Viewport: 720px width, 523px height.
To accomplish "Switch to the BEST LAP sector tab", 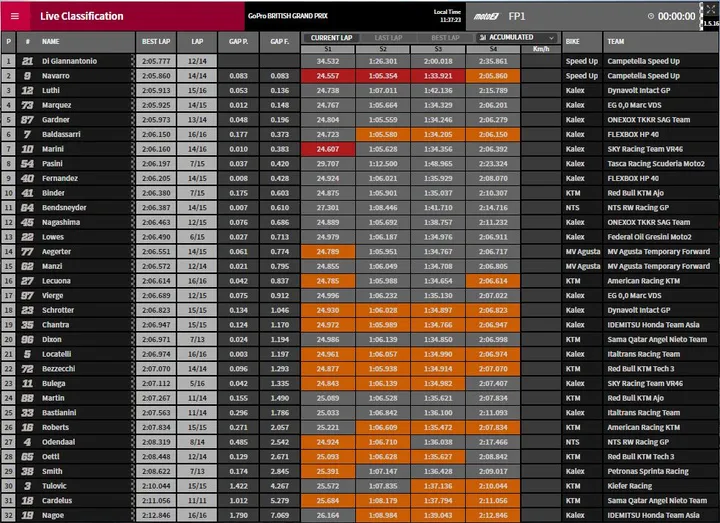I will point(445,38).
